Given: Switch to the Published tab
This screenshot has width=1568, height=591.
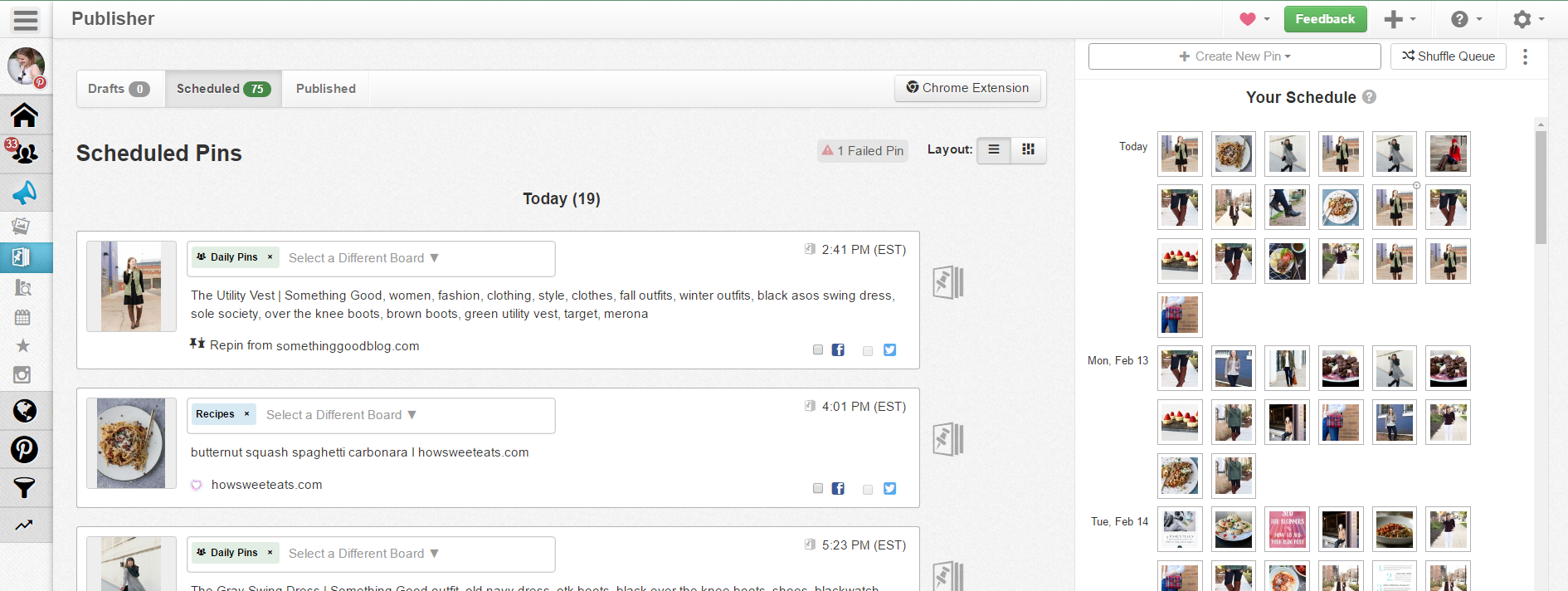Looking at the screenshot, I should (x=326, y=89).
